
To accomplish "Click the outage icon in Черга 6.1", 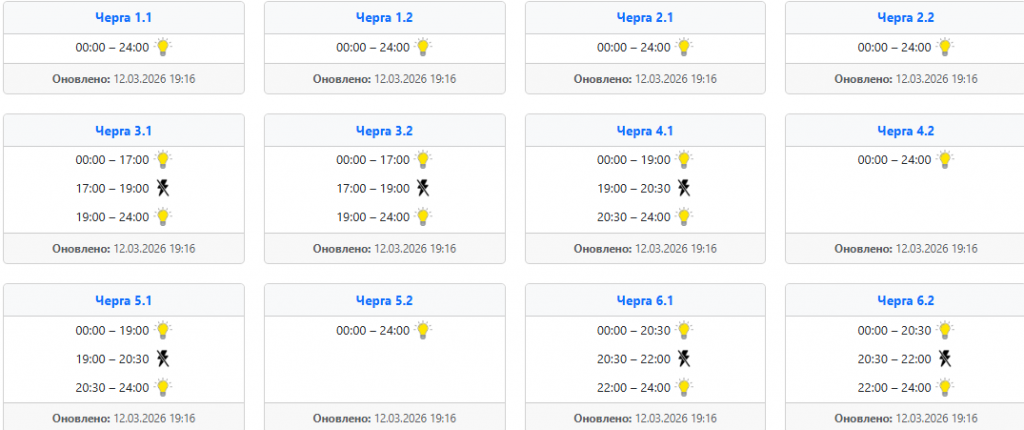I will pos(684,359).
